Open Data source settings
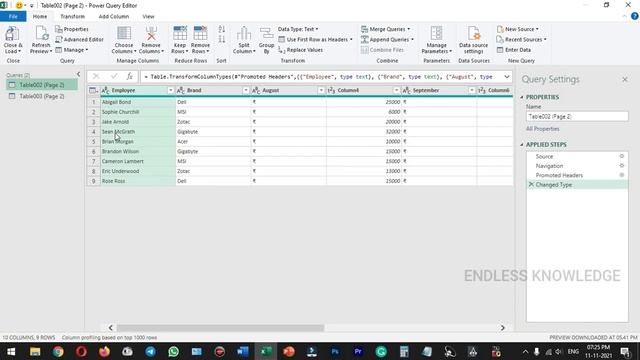Screen dimensions: 640x360 [x=473, y=40]
